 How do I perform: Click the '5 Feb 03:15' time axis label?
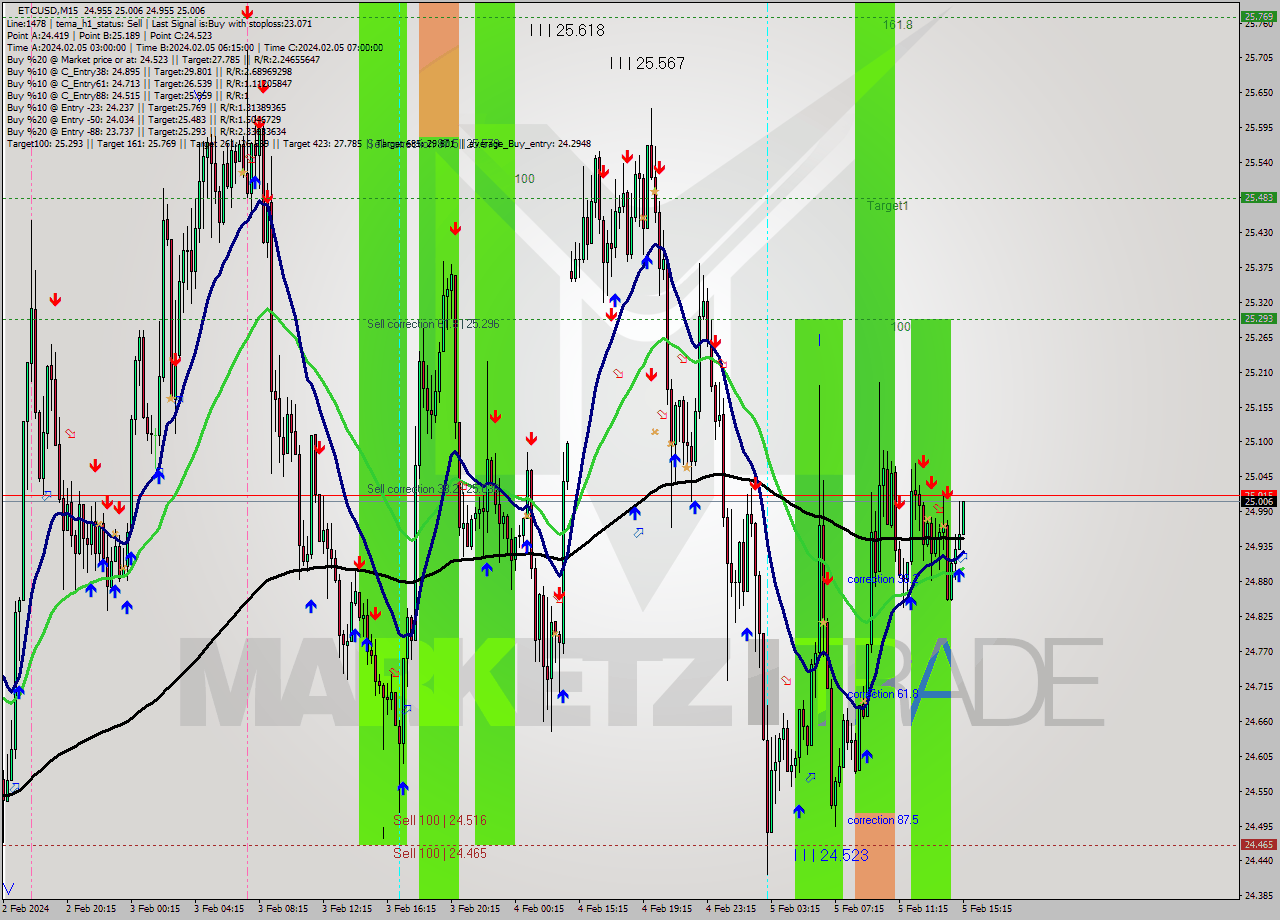(x=795, y=909)
